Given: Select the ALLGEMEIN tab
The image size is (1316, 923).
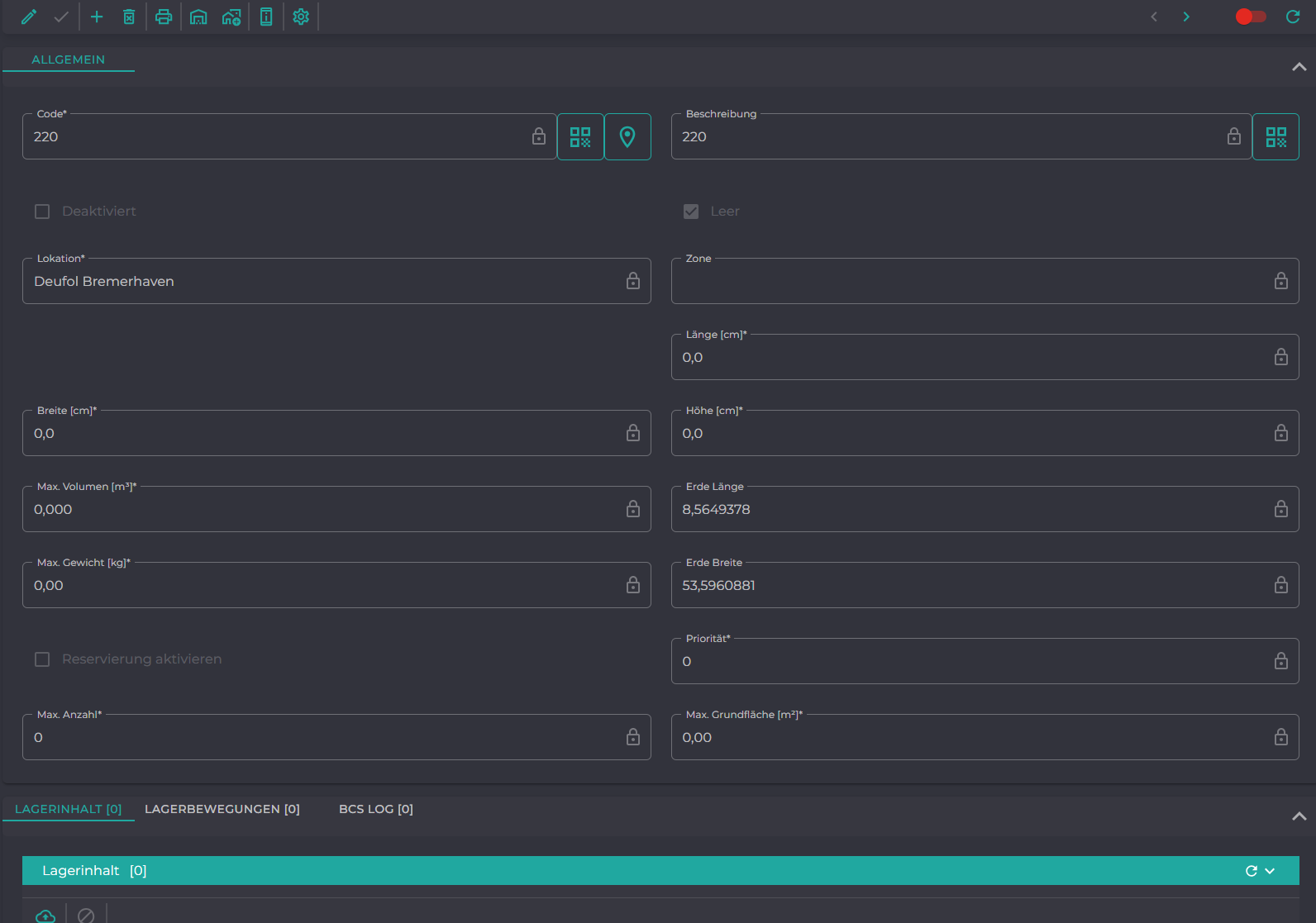Looking at the screenshot, I should point(69,59).
